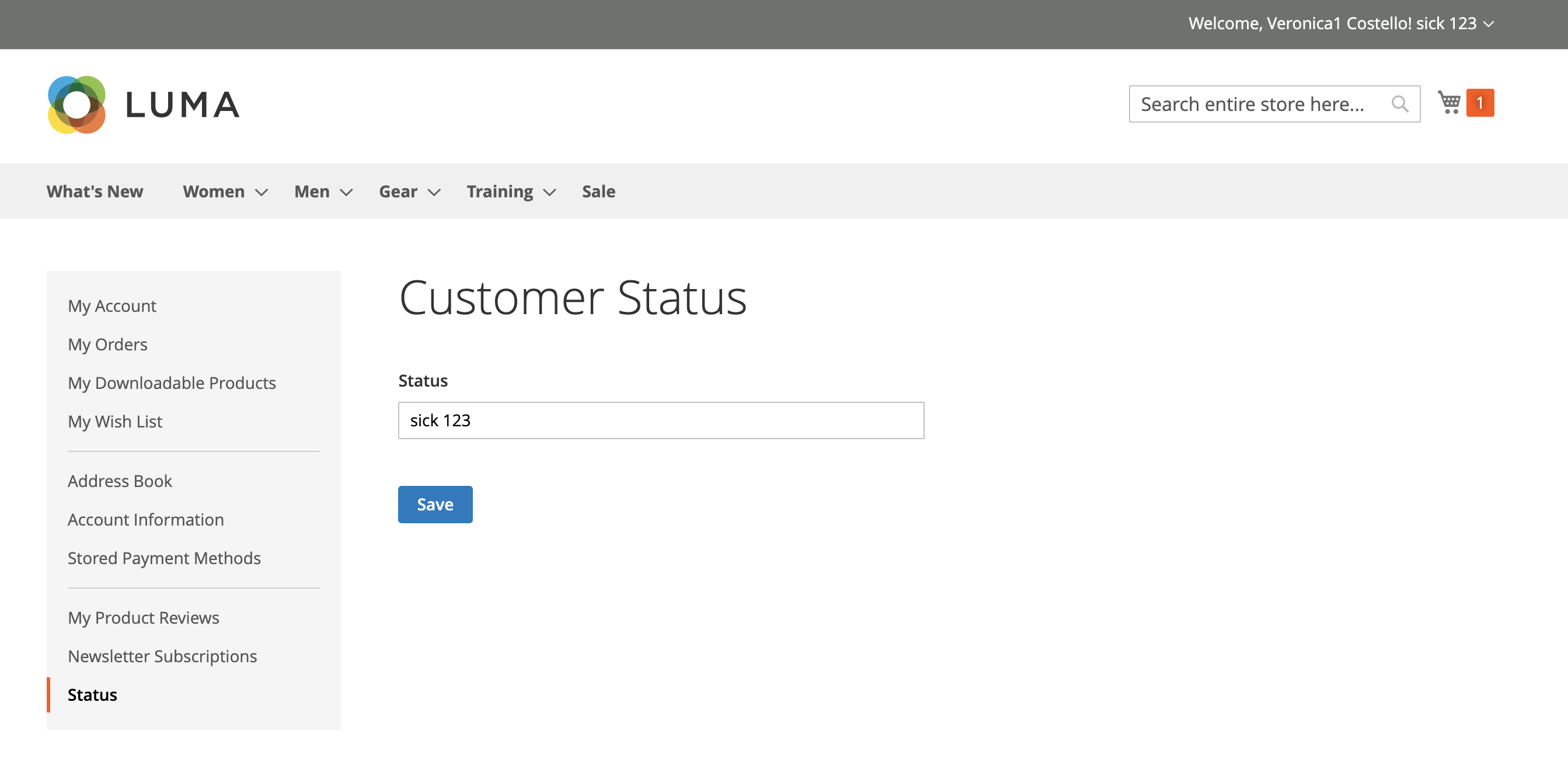Click the search magnifier icon
The width and height of the screenshot is (1568, 758).
point(1400,103)
